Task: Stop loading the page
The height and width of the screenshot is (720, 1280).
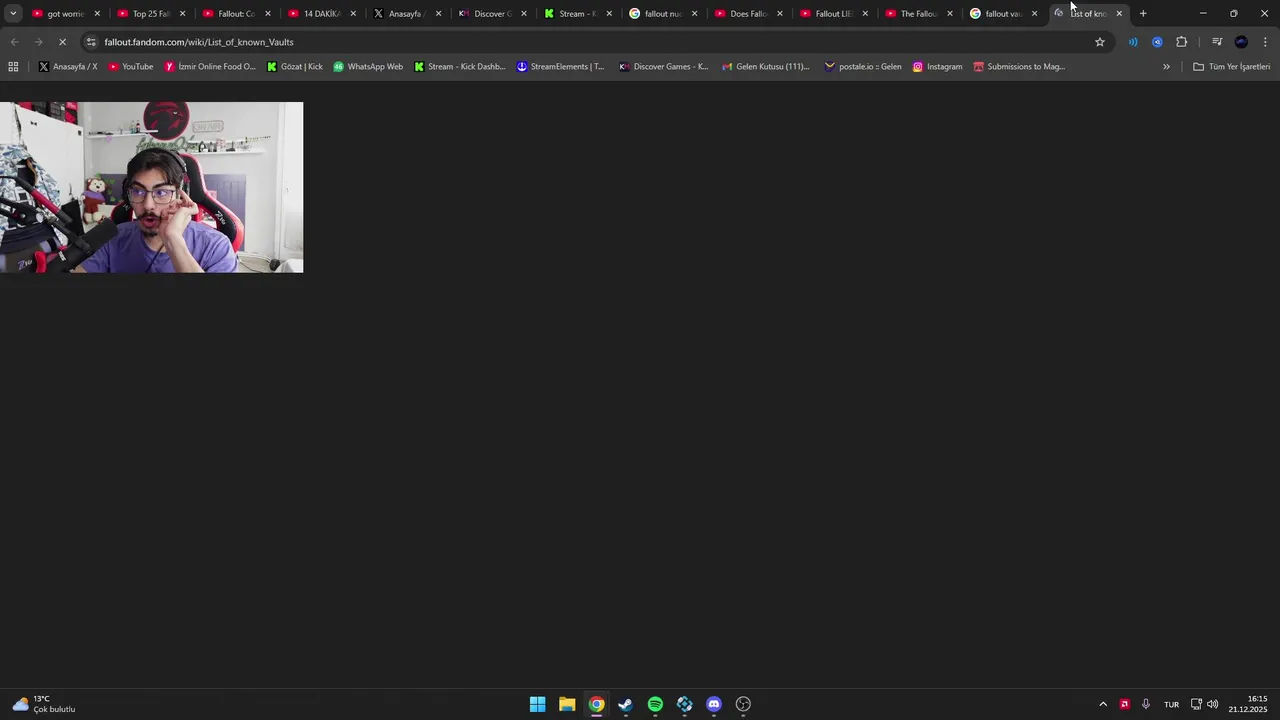Action: 62,42
